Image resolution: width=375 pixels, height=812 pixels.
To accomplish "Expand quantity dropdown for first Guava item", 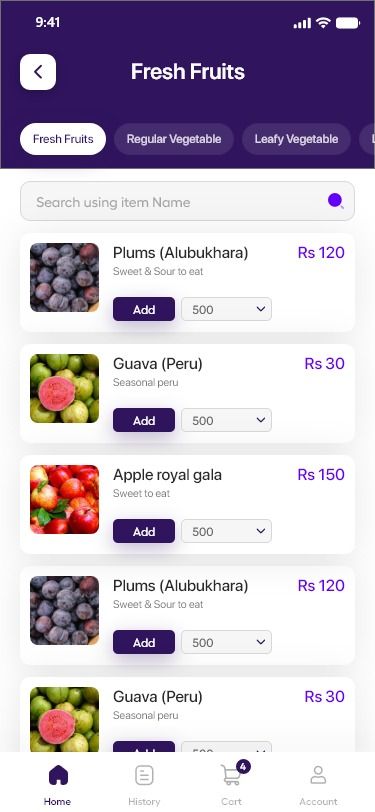I will pyautogui.click(x=226, y=420).
